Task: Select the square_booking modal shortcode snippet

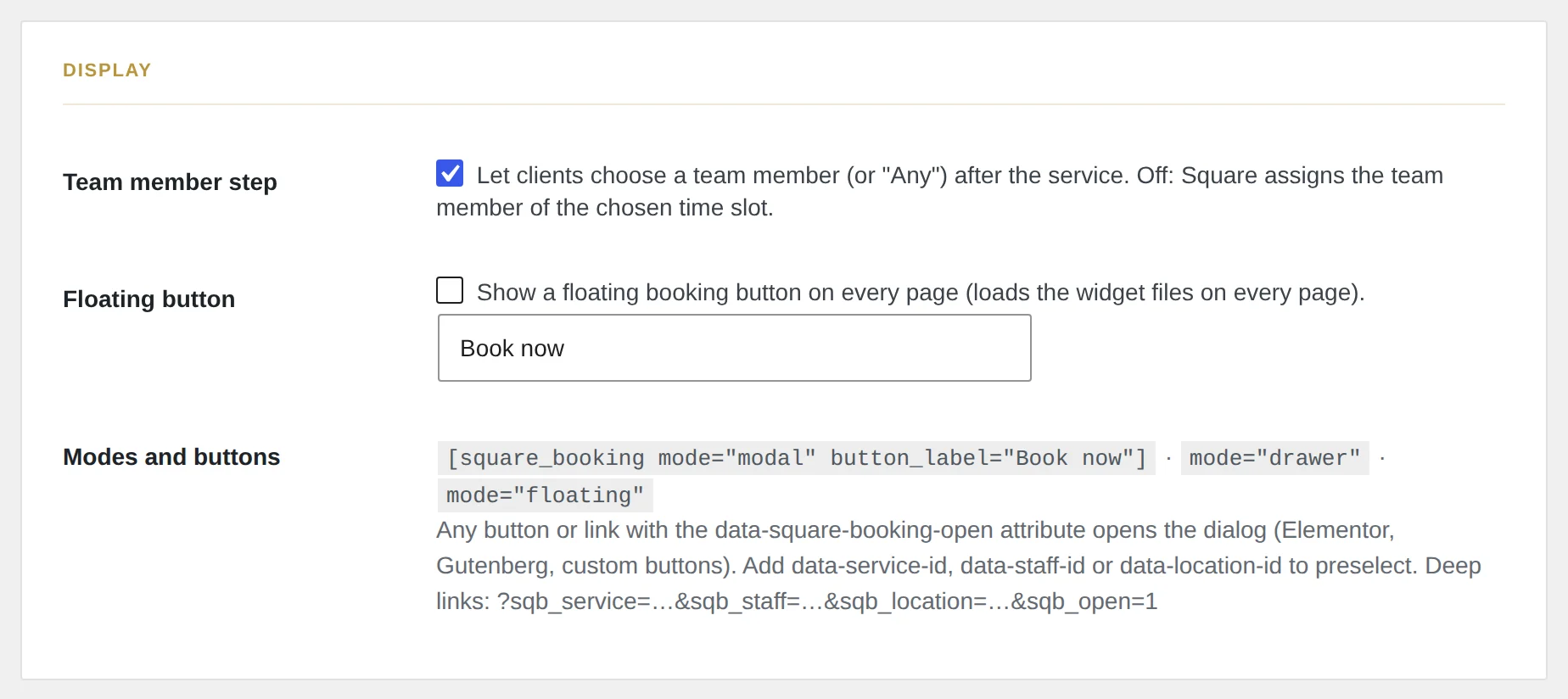Action: 797,458
